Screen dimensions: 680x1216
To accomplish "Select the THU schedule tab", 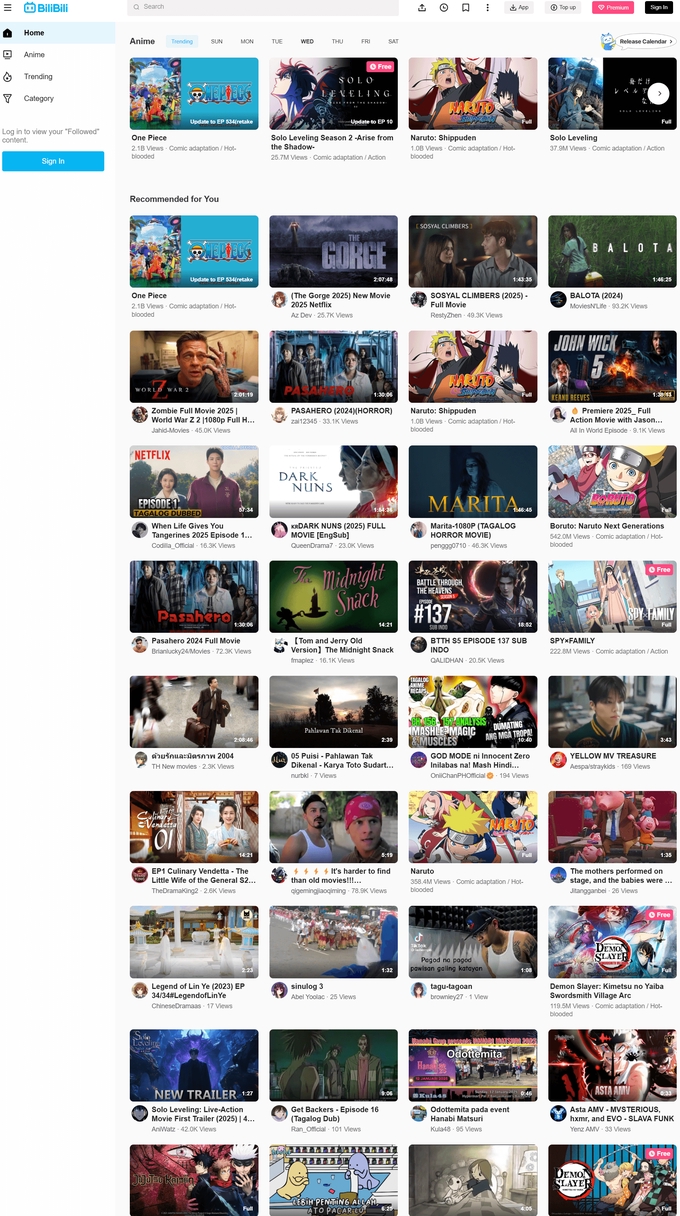I will point(337,42).
